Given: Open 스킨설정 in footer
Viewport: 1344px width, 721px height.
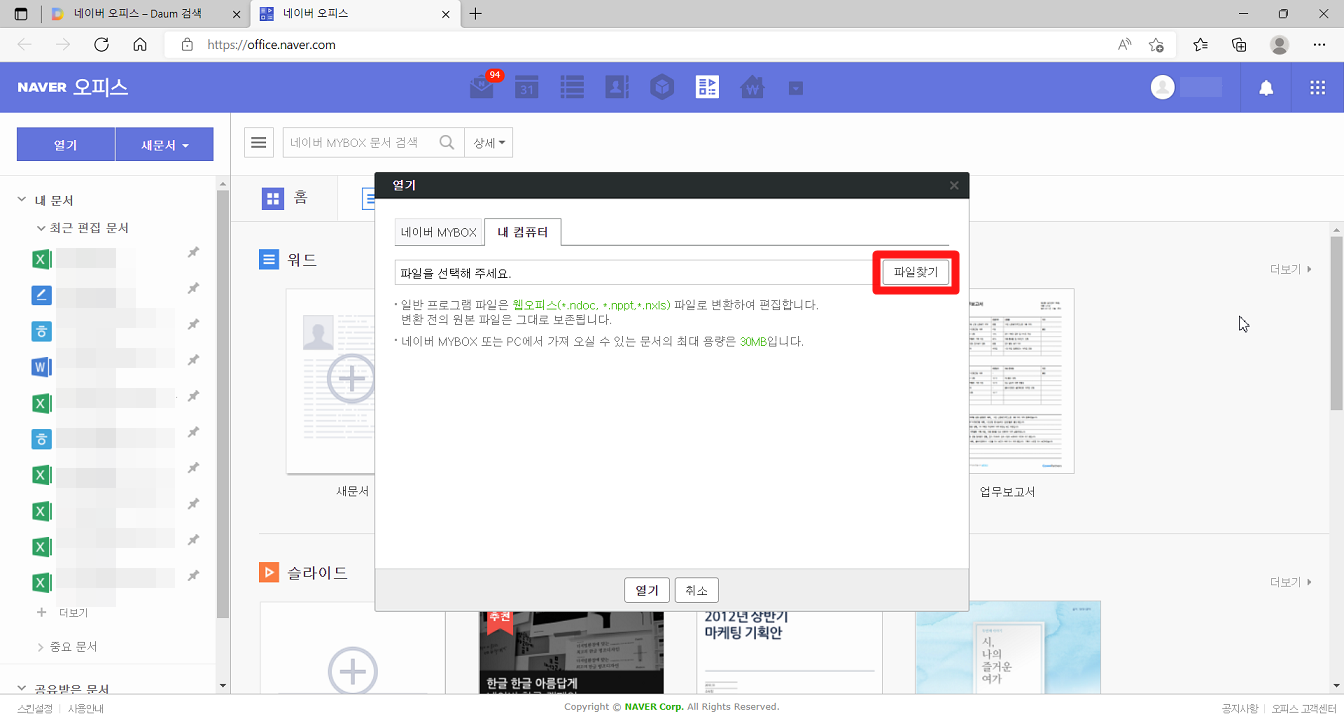Looking at the screenshot, I should 37,708.
